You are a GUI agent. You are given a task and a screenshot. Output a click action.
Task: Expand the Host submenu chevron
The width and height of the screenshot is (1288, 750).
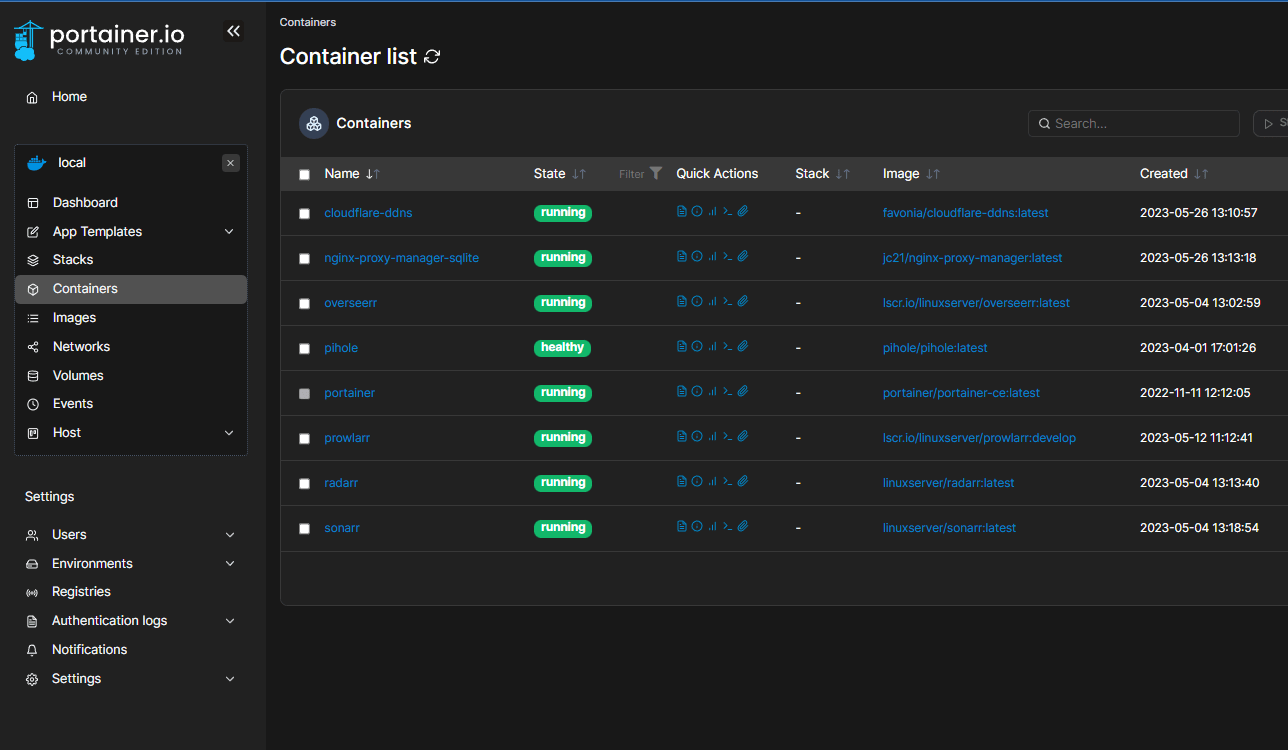(x=229, y=433)
